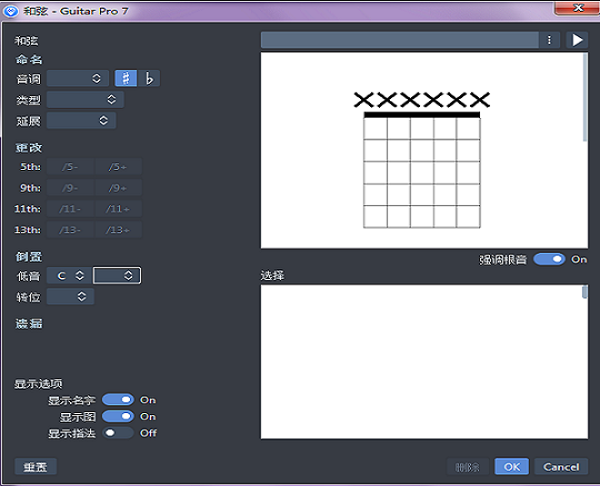
Task: Expand the 转位 inversion dropdown
Action: pos(70,297)
